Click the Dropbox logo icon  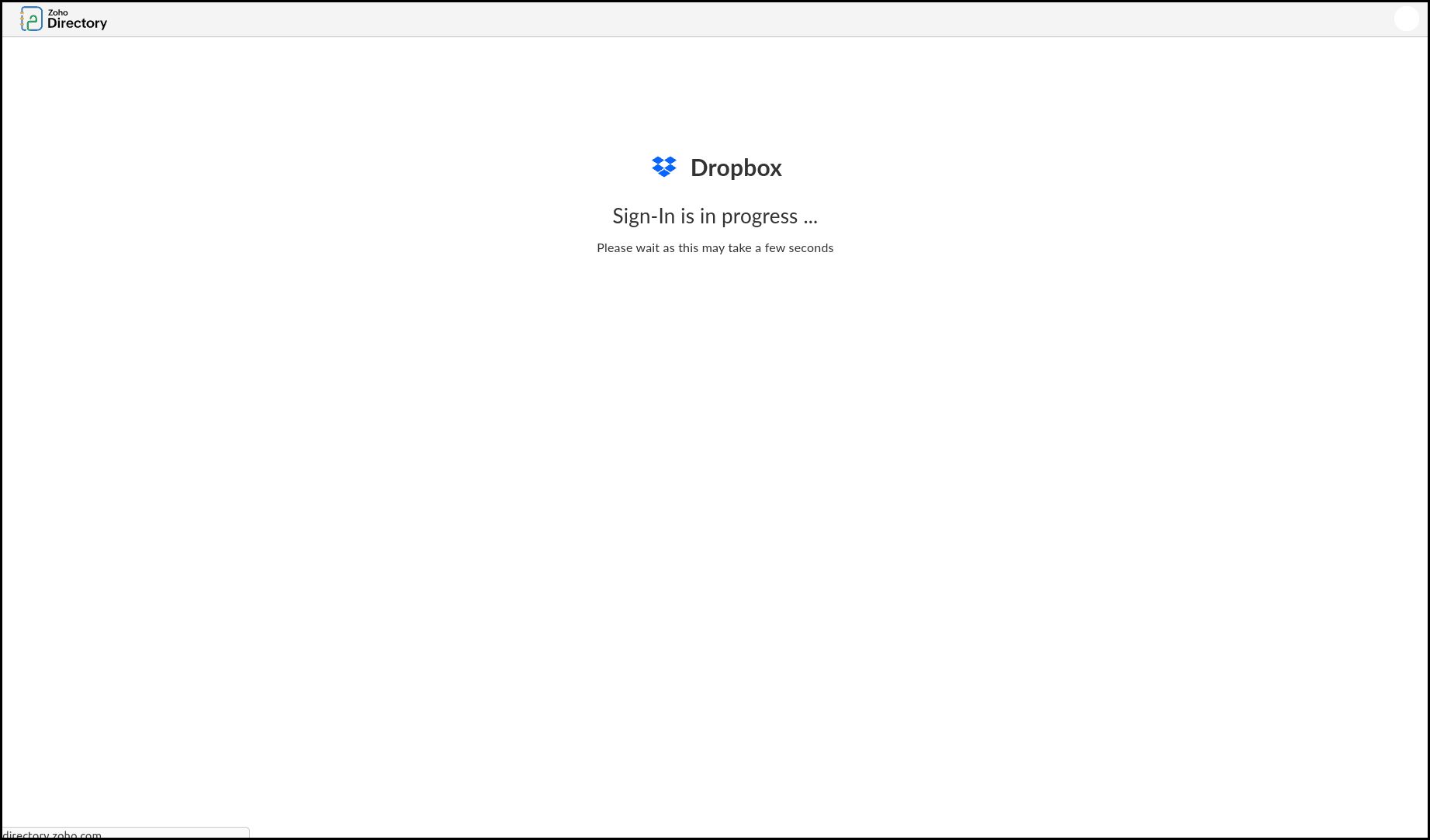pyautogui.click(x=664, y=167)
